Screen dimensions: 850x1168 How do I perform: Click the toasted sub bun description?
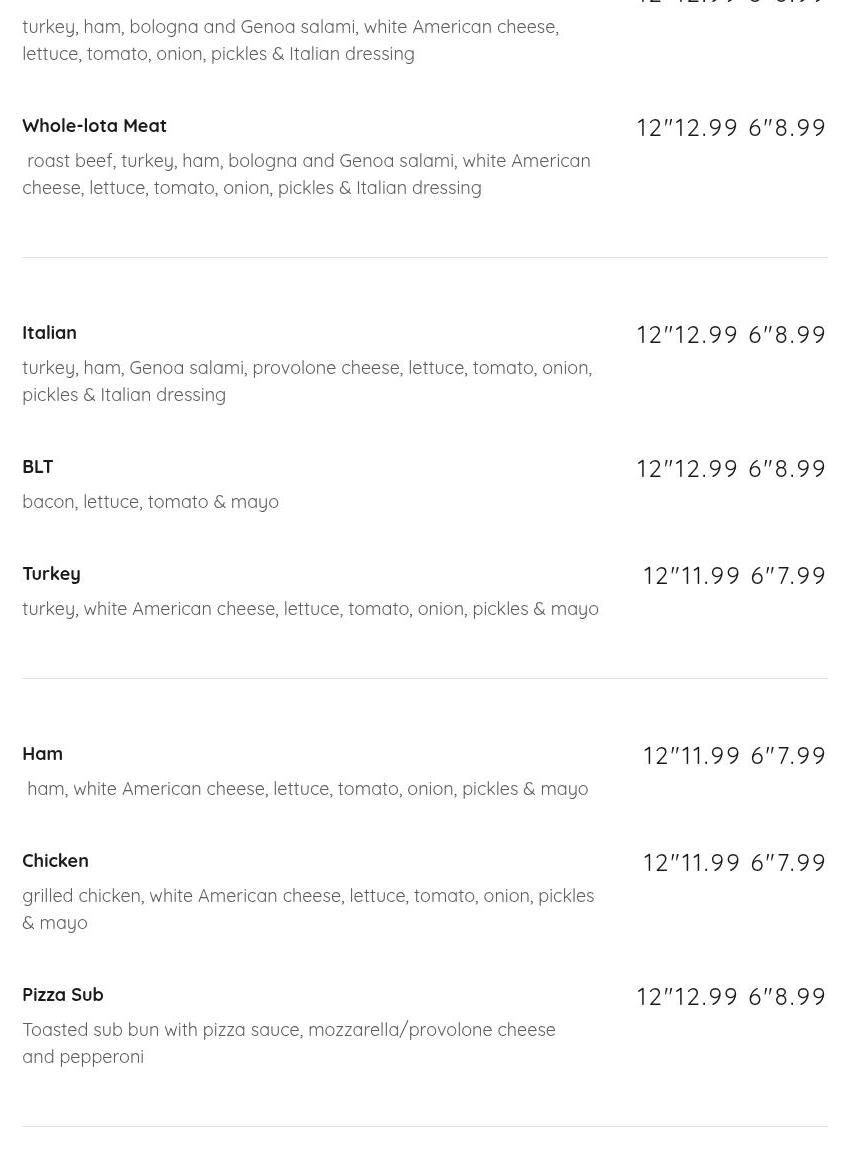pos(288,1043)
